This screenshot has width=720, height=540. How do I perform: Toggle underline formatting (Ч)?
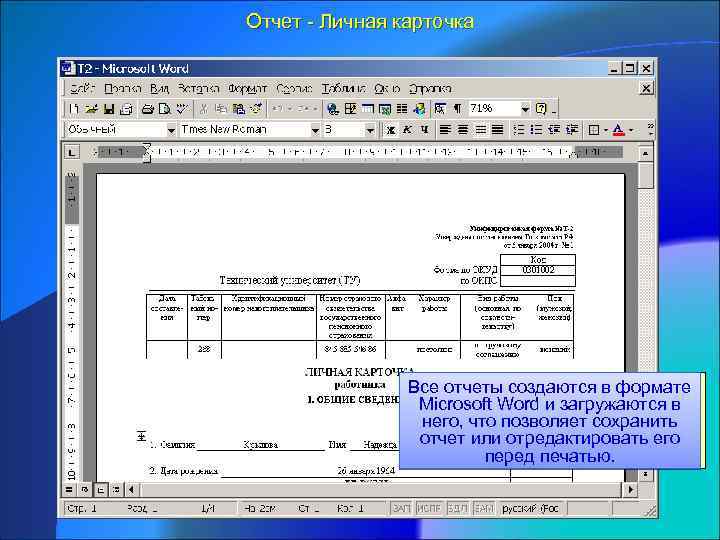[425, 130]
